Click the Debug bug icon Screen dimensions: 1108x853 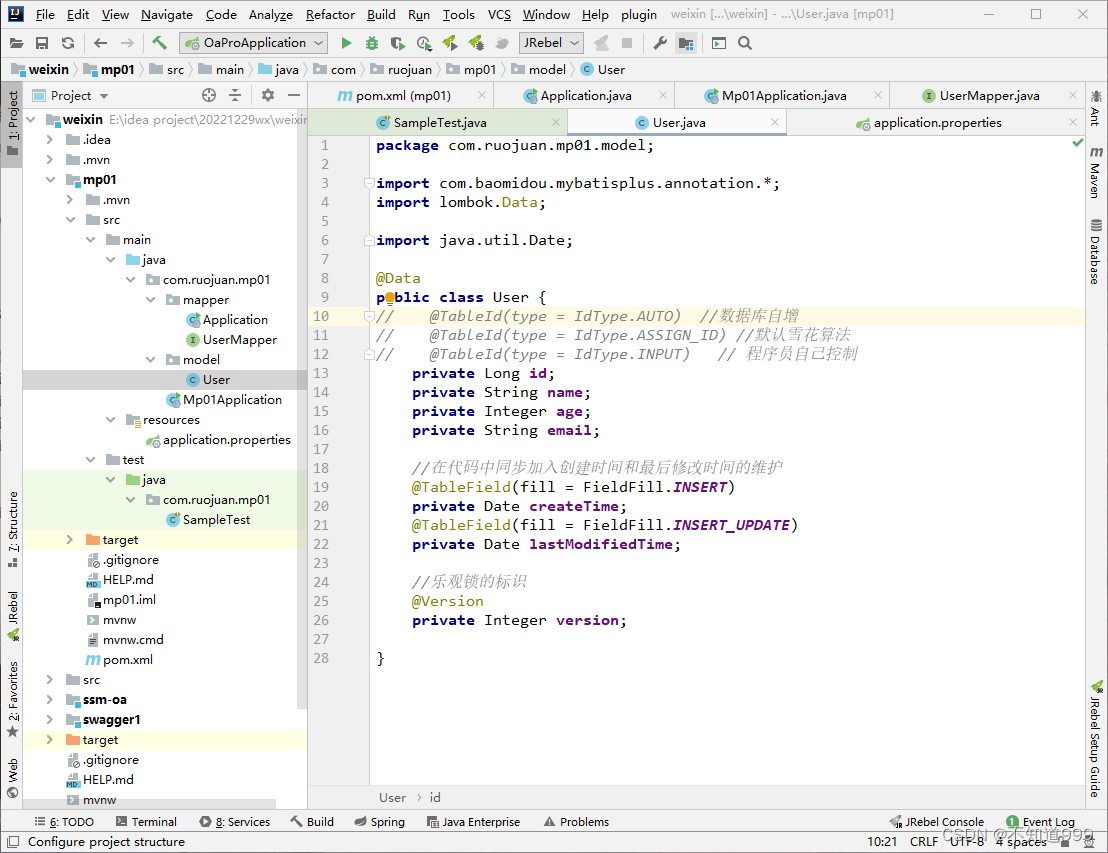click(x=372, y=43)
